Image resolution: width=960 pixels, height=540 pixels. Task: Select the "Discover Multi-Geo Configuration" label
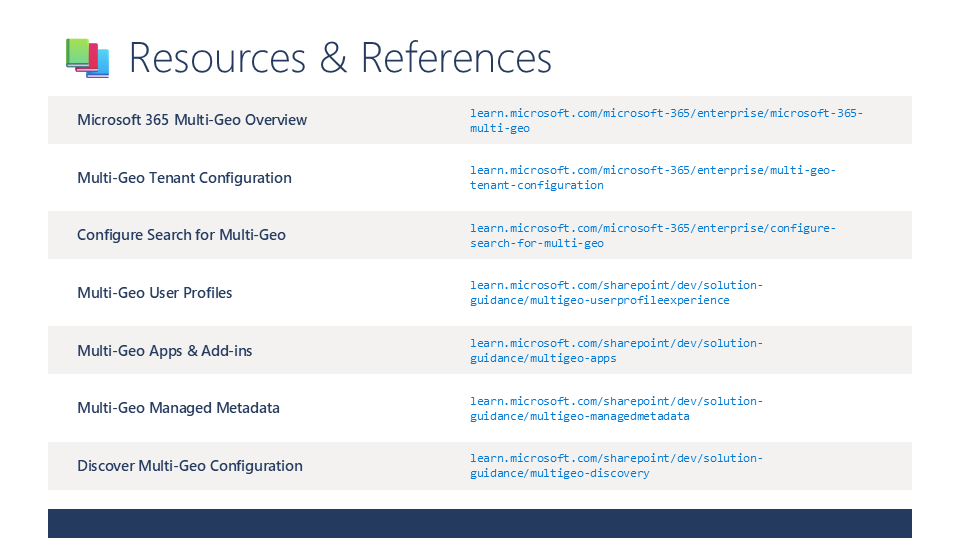[x=189, y=466]
